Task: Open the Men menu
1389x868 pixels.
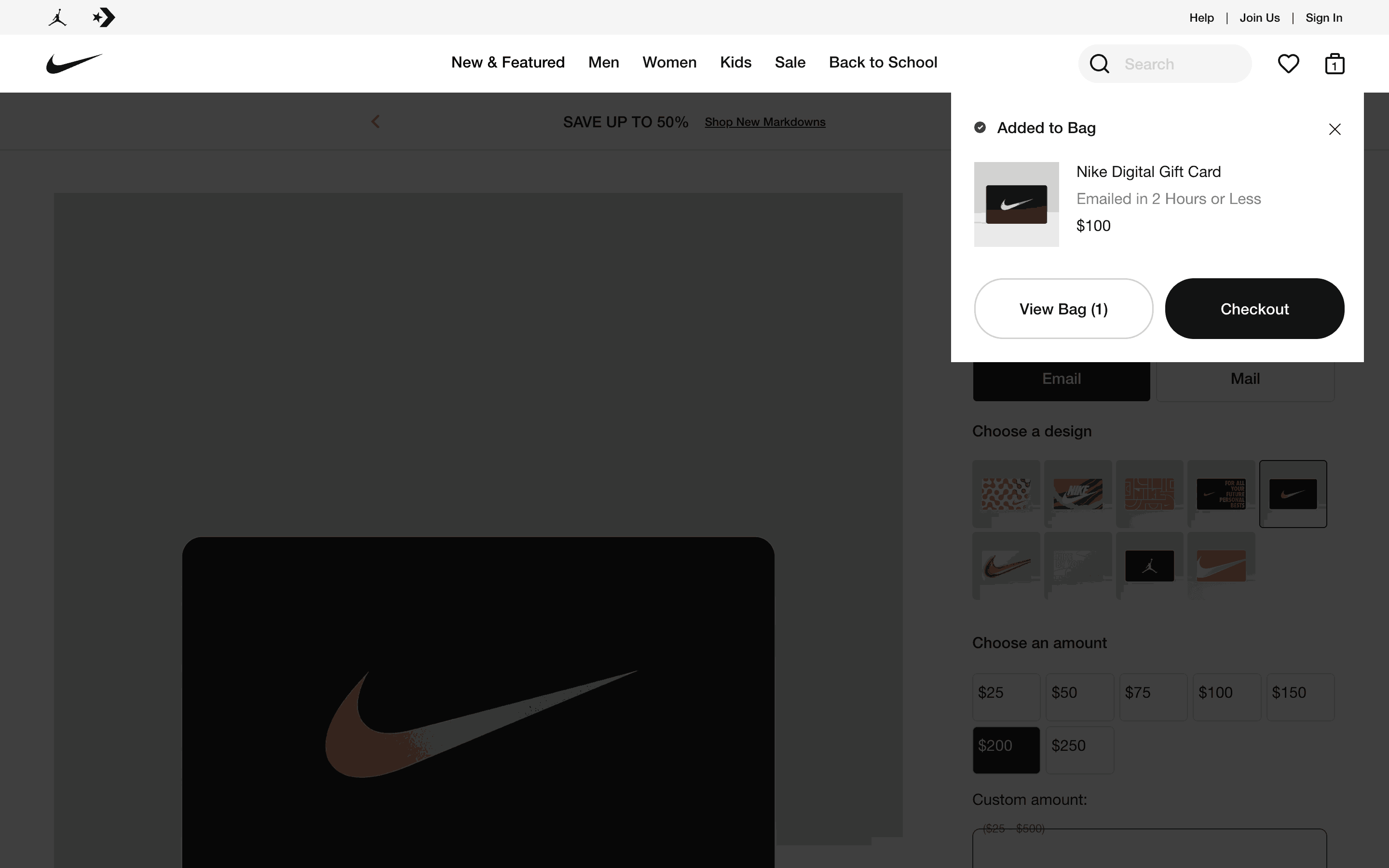Action: tap(603, 62)
